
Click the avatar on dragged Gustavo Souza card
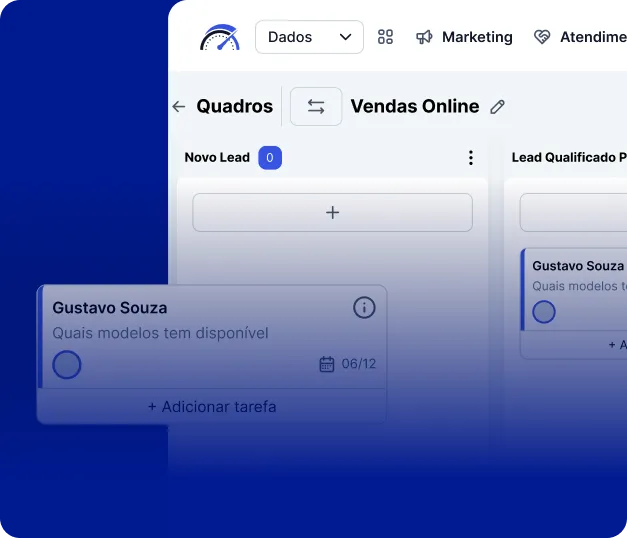point(67,364)
